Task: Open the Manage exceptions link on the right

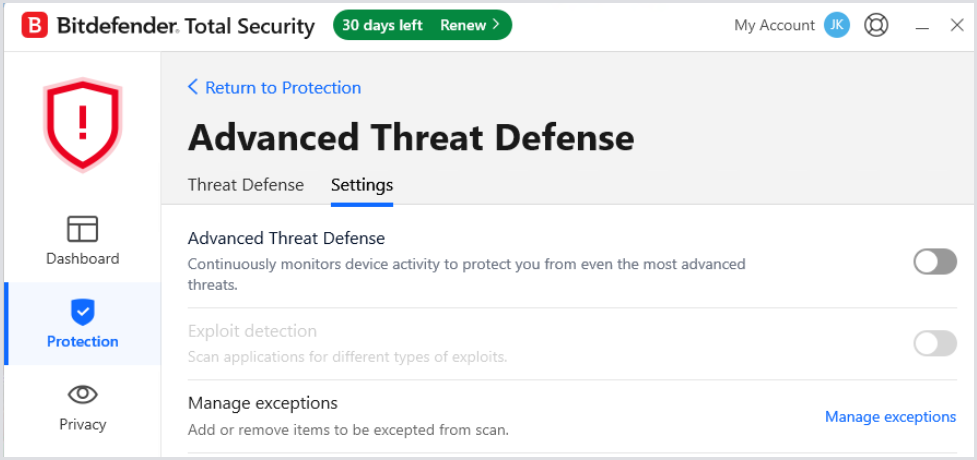Action: [890, 417]
